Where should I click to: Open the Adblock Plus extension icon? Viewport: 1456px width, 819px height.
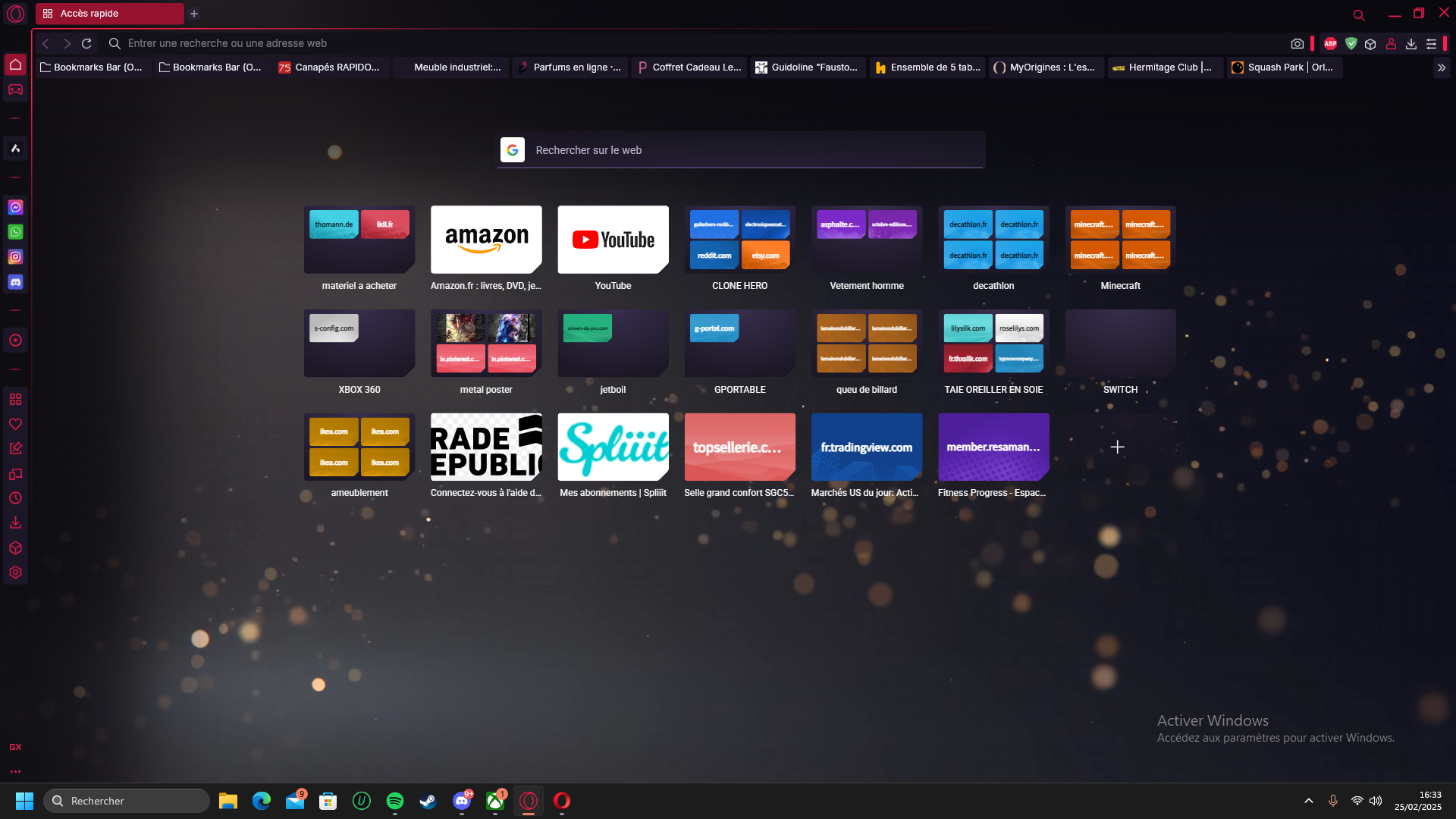pyautogui.click(x=1330, y=44)
